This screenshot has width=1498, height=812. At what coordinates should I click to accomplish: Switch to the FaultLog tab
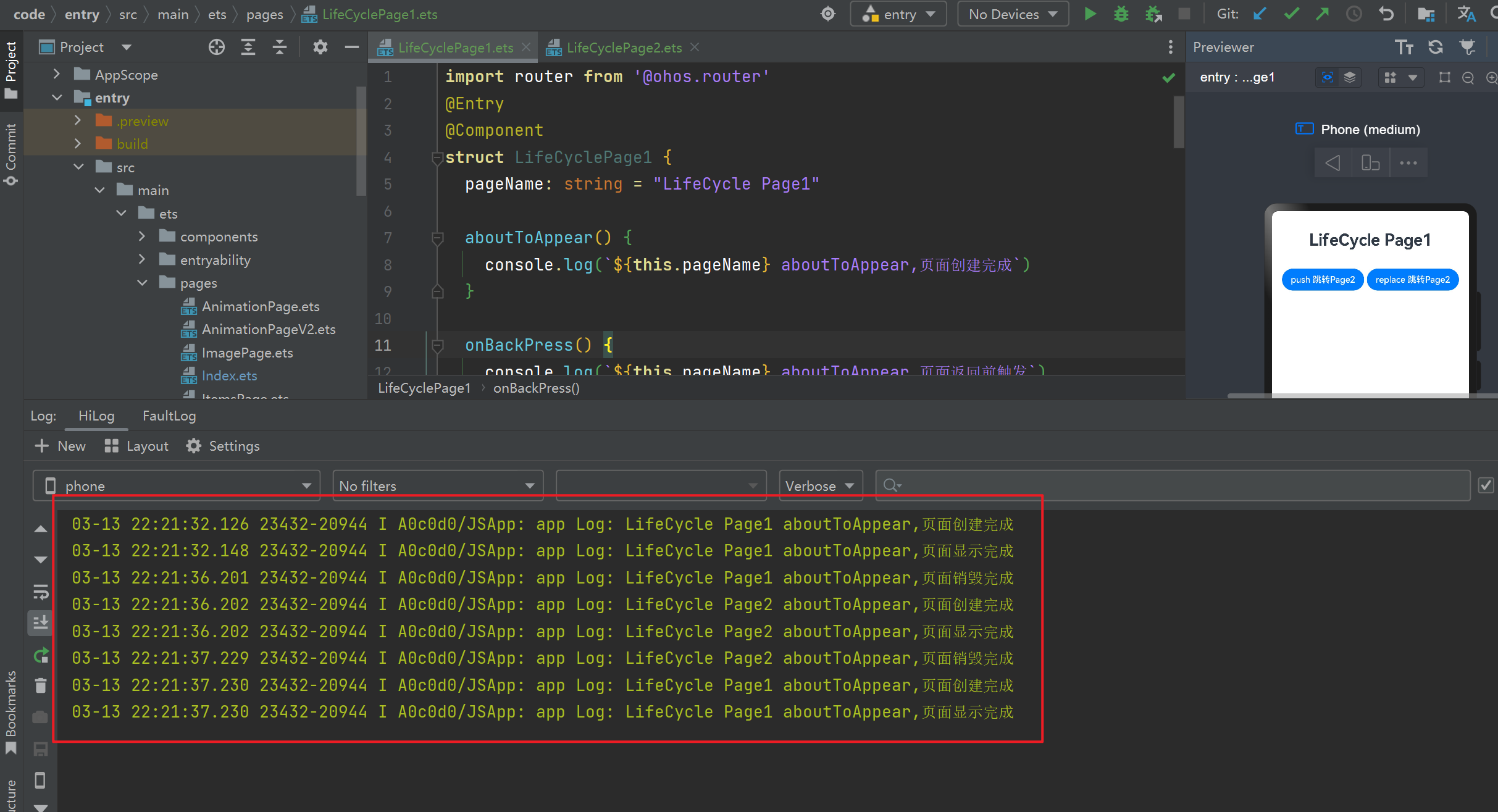(x=169, y=416)
